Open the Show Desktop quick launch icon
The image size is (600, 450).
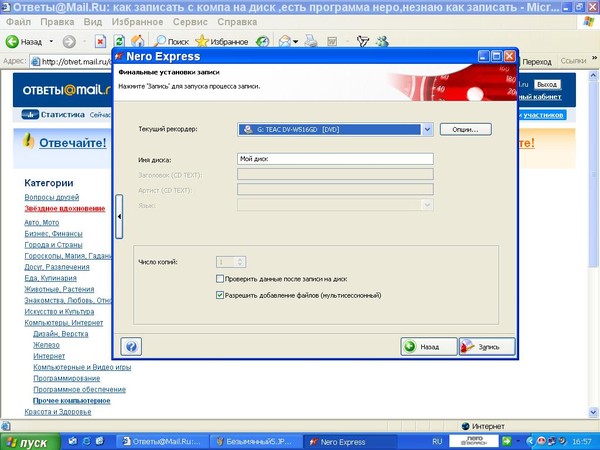[x=72, y=442]
